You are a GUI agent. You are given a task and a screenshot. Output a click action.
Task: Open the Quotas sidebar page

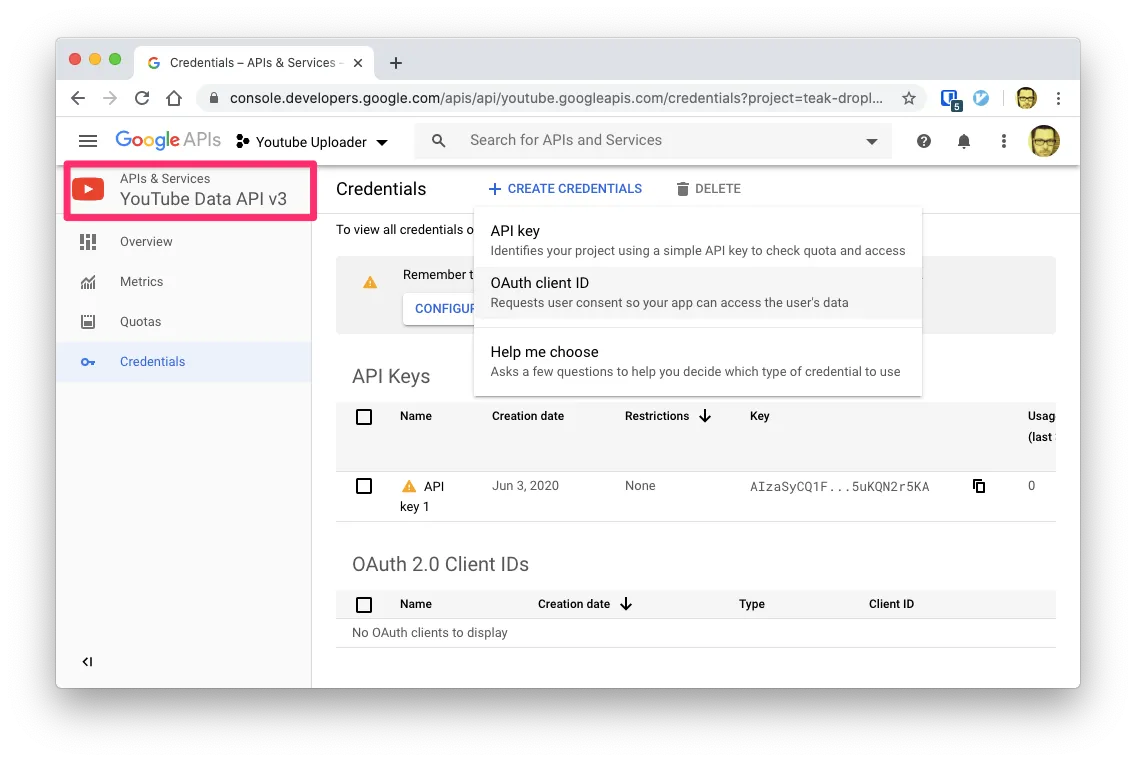tap(184, 322)
